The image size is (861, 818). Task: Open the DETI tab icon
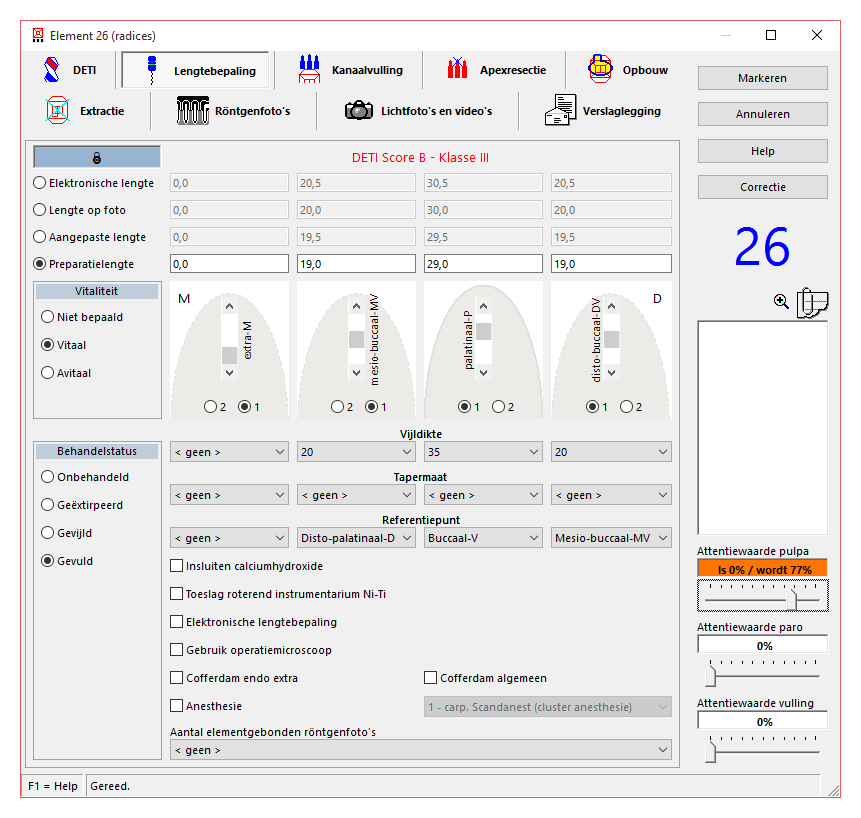pyautogui.click(x=52, y=70)
